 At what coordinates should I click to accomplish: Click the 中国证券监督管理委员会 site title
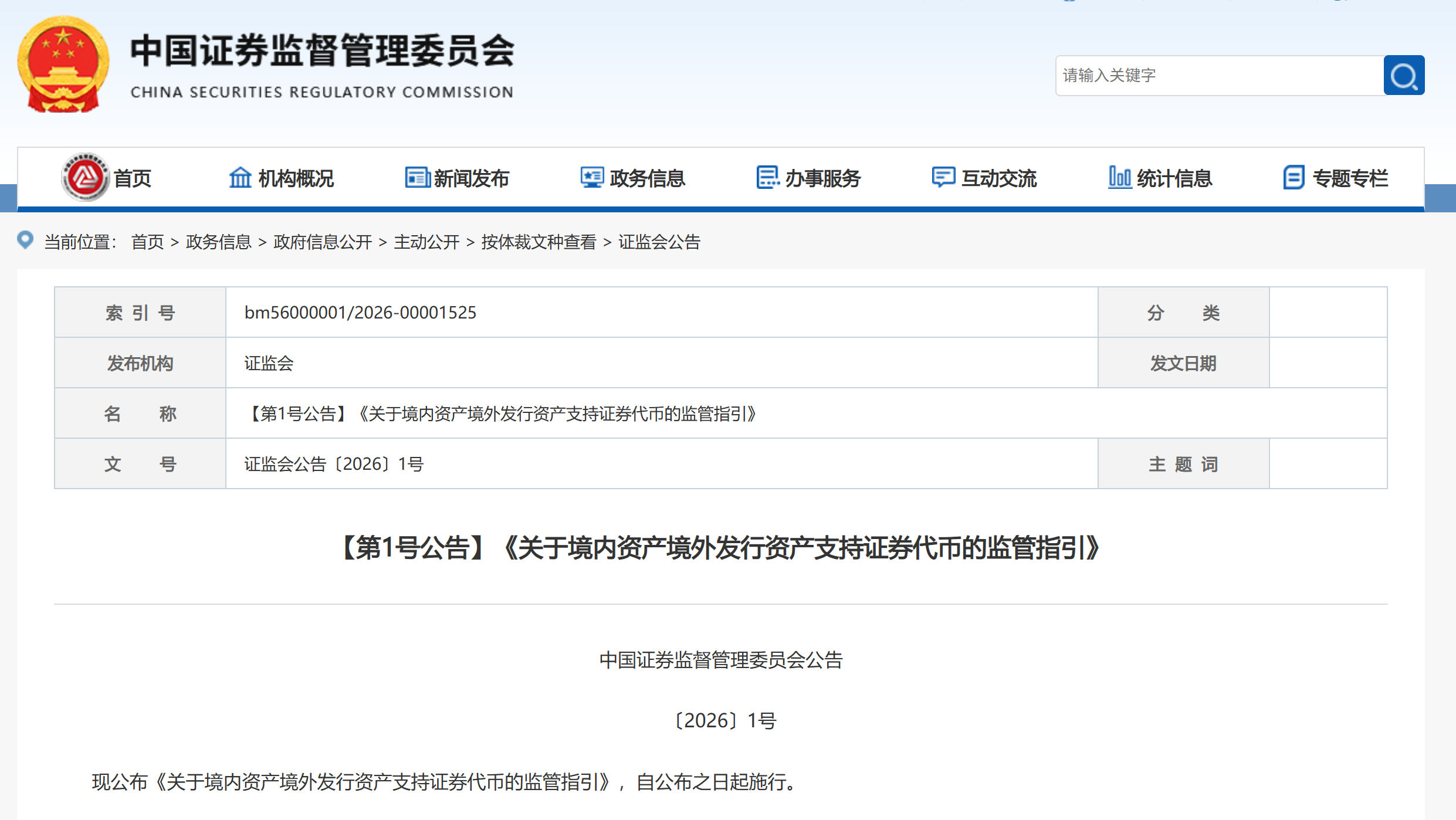[x=322, y=51]
